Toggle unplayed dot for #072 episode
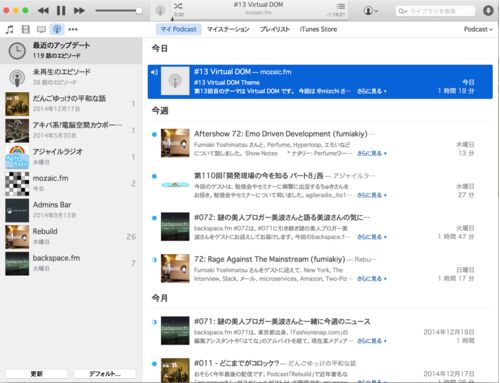The height and width of the screenshot is (383, 500). pyautogui.click(x=154, y=218)
